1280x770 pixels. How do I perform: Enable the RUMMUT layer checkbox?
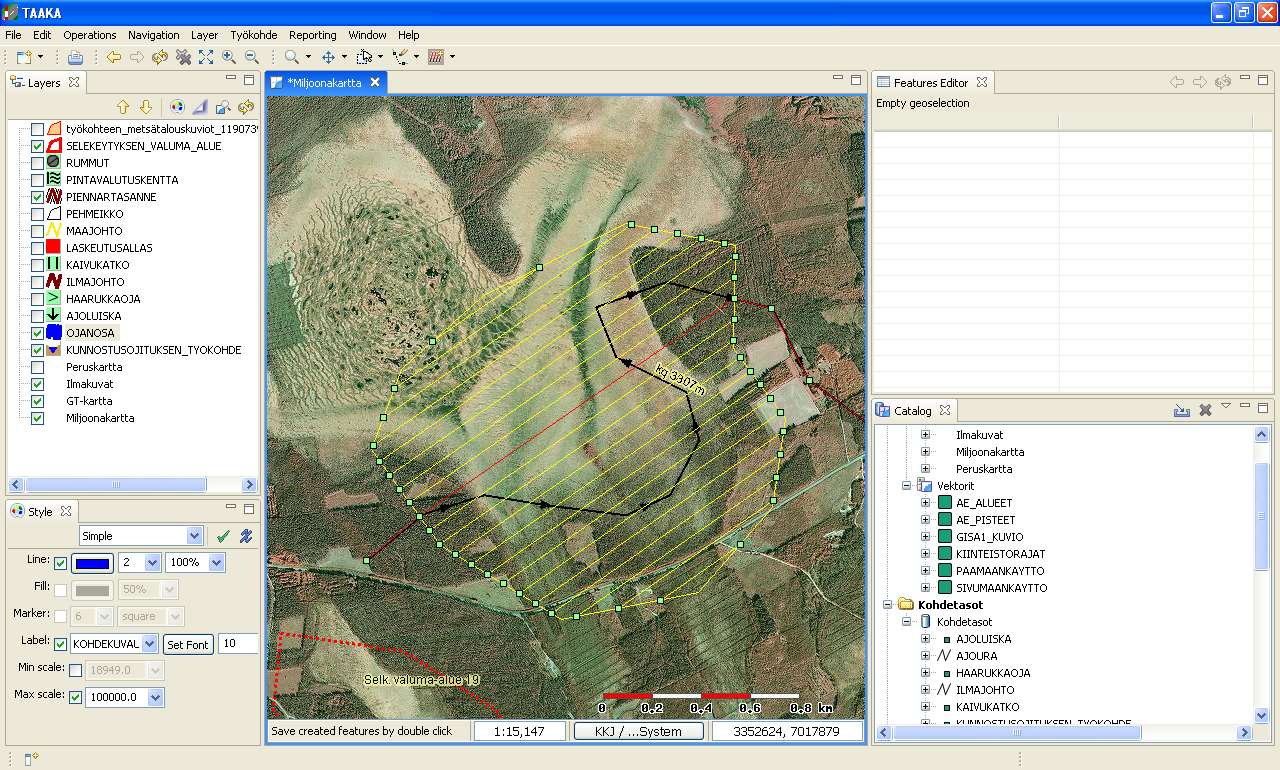tap(37, 163)
